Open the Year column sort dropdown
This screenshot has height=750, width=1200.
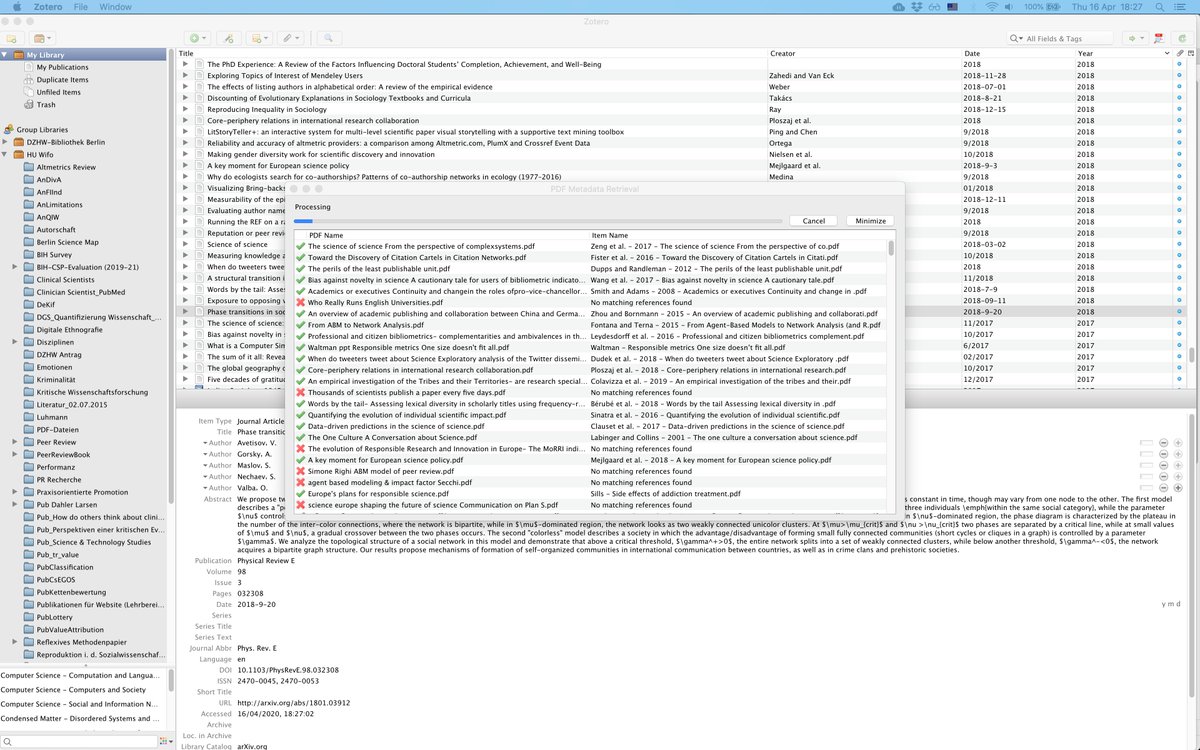(1167, 53)
